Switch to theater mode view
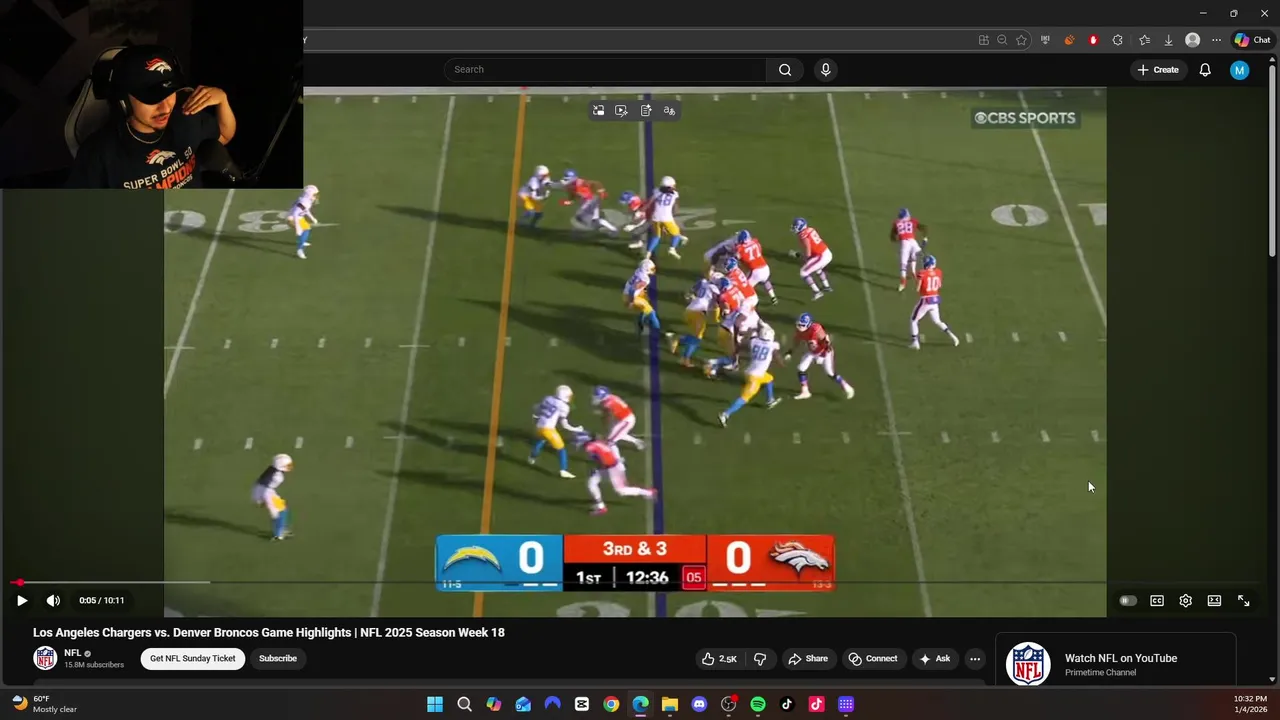Viewport: 1280px width, 720px height. point(1214,601)
